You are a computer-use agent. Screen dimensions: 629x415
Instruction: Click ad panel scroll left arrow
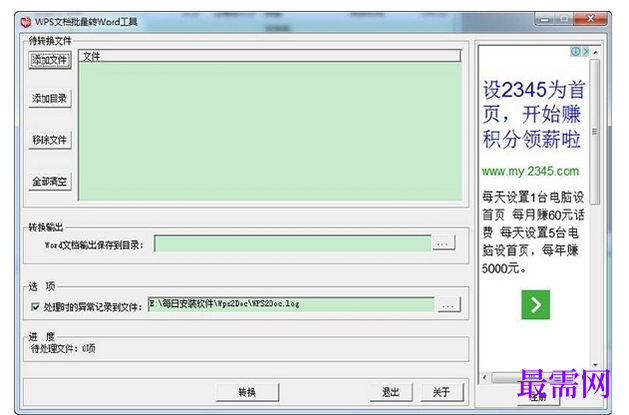point(485,377)
